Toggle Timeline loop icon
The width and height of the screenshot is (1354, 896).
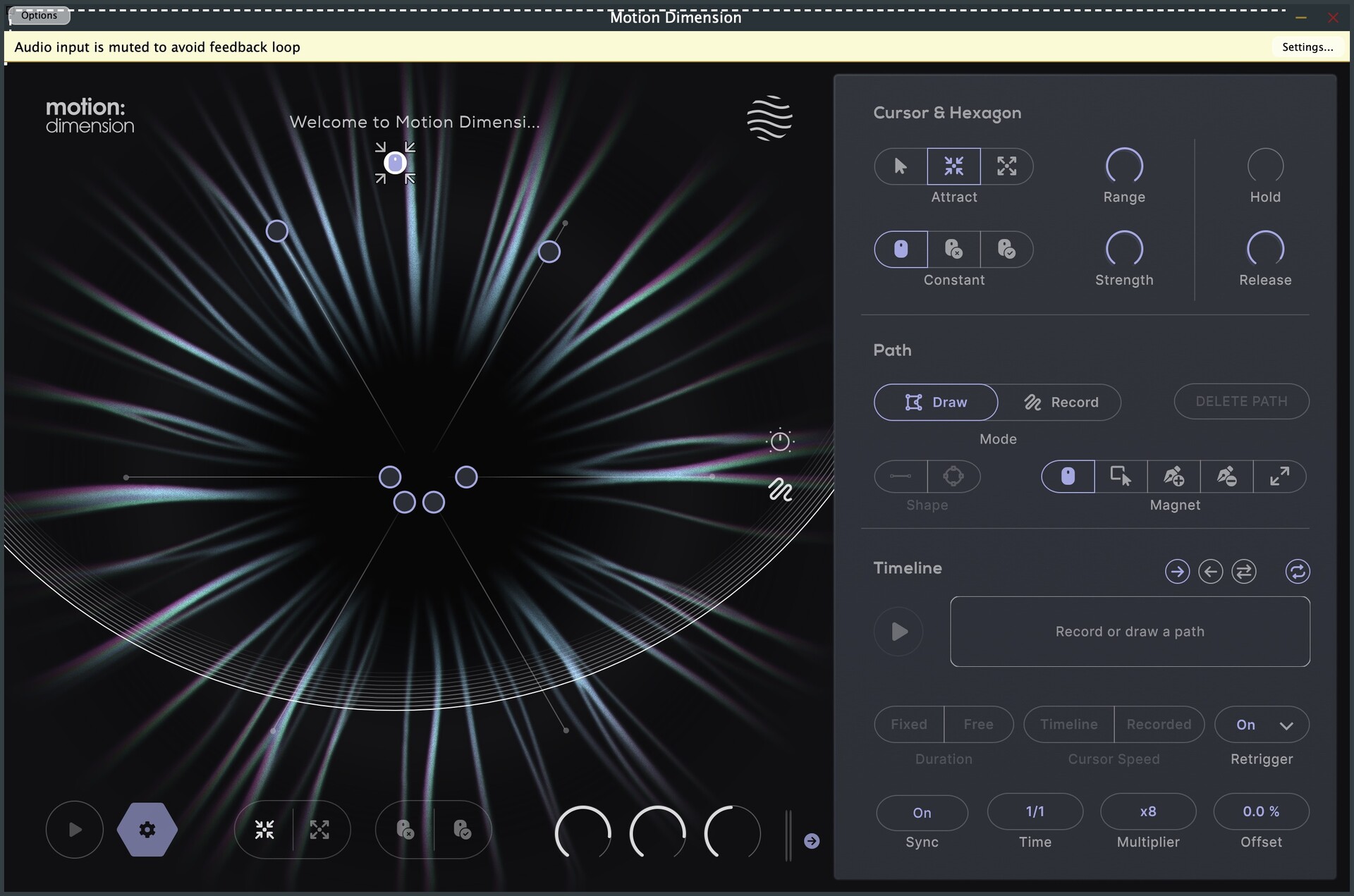click(1298, 571)
